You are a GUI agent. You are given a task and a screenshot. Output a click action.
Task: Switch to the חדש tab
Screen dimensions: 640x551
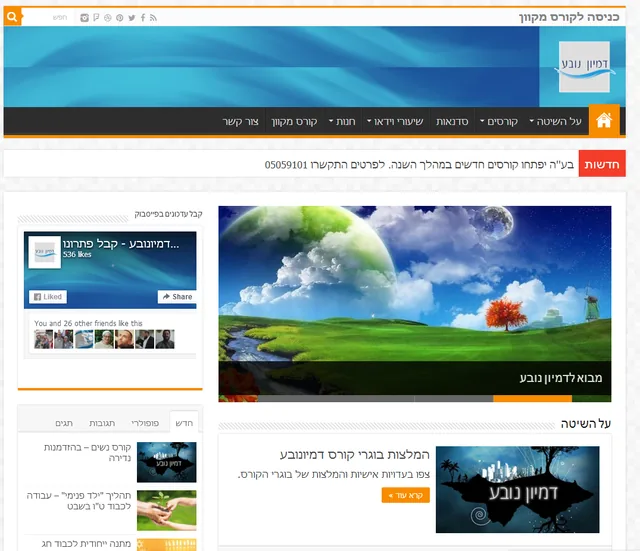tap(184, 423)
